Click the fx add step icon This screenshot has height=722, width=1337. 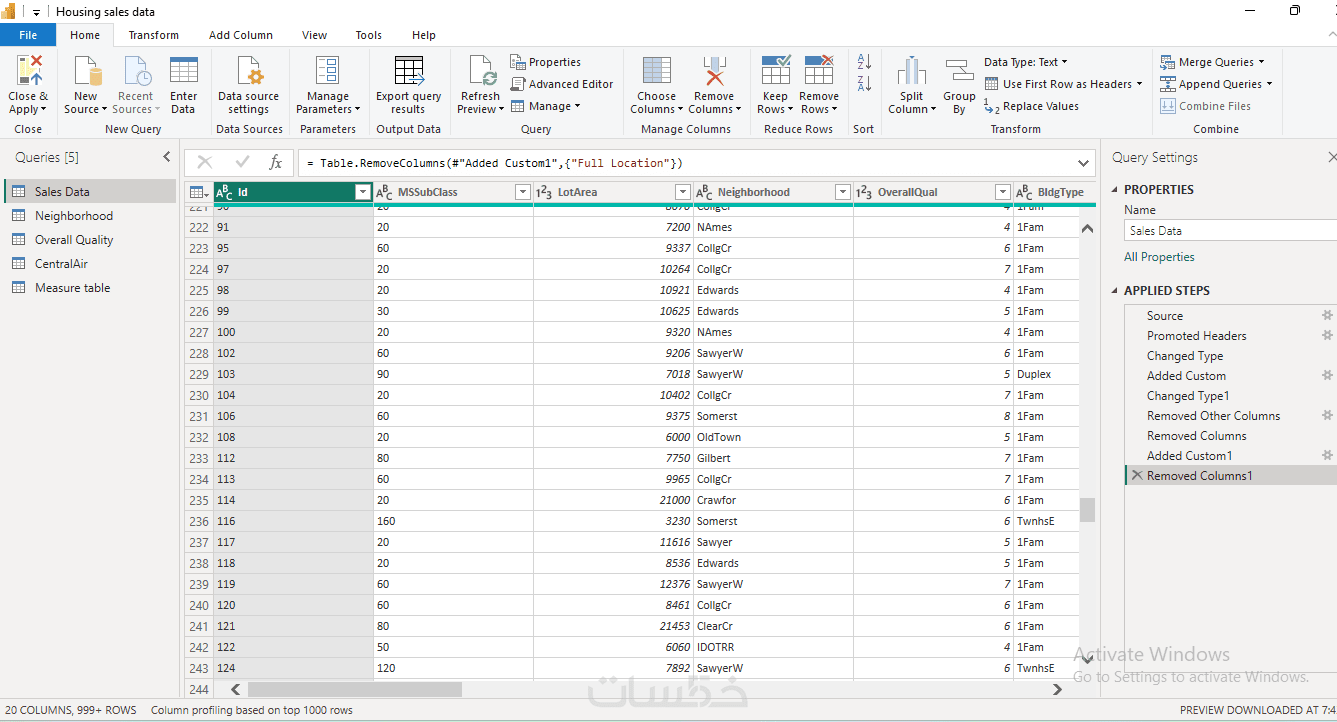pos(275,162)
